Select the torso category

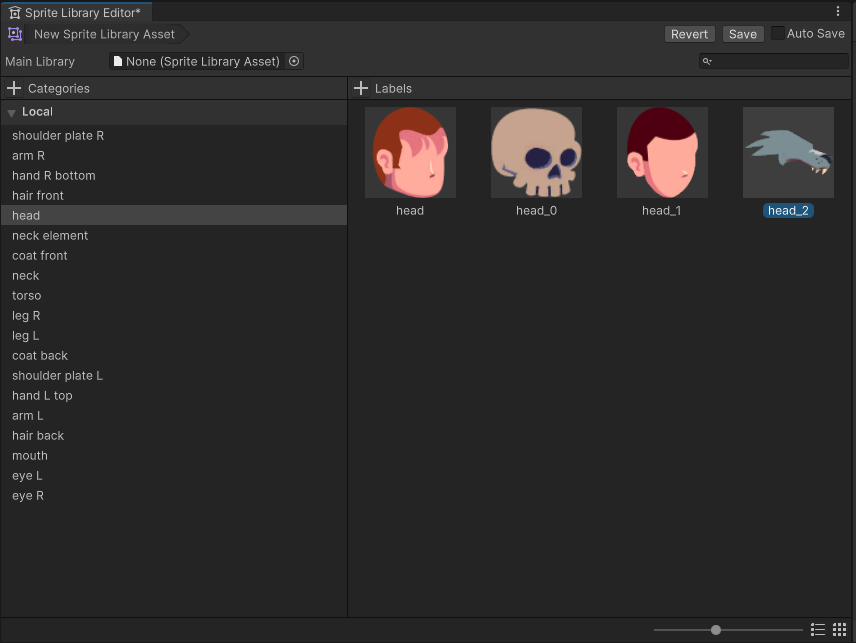[x=27, y=295]
